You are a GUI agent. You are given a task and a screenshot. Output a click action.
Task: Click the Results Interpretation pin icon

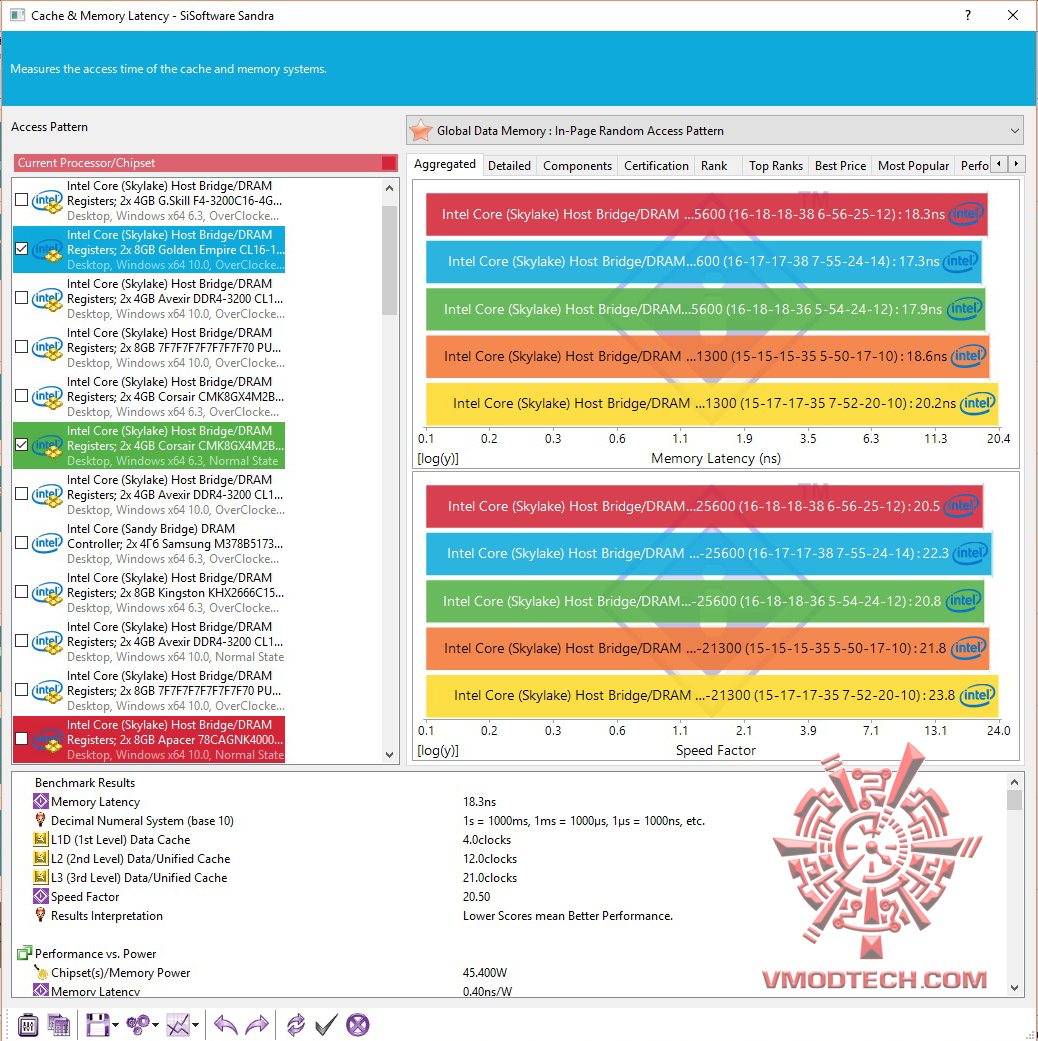click(x=41, y=915)
